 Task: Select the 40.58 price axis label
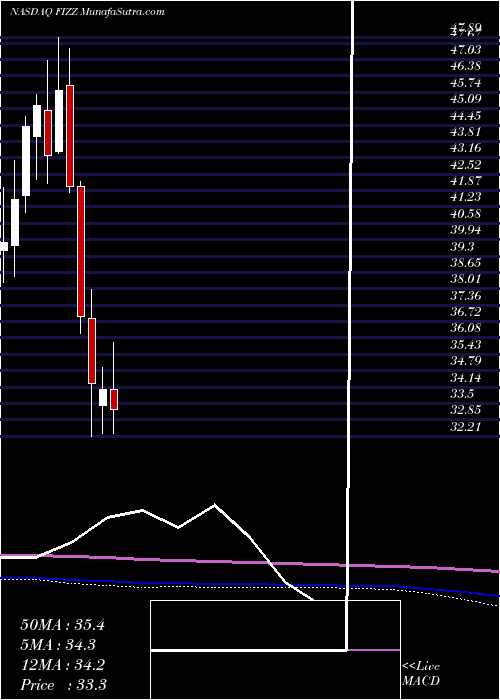pos(465,214)
